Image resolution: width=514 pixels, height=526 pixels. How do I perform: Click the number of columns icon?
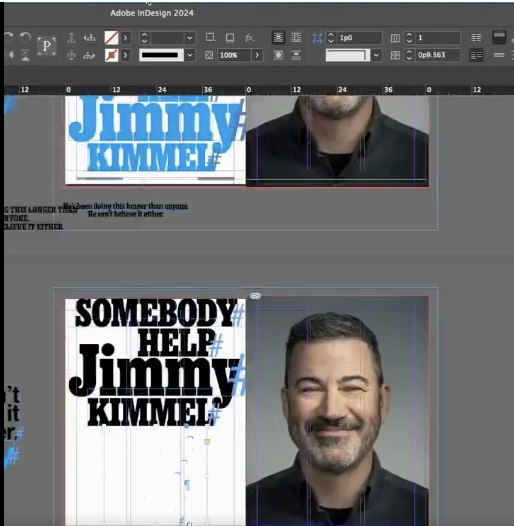coord(395,38)
